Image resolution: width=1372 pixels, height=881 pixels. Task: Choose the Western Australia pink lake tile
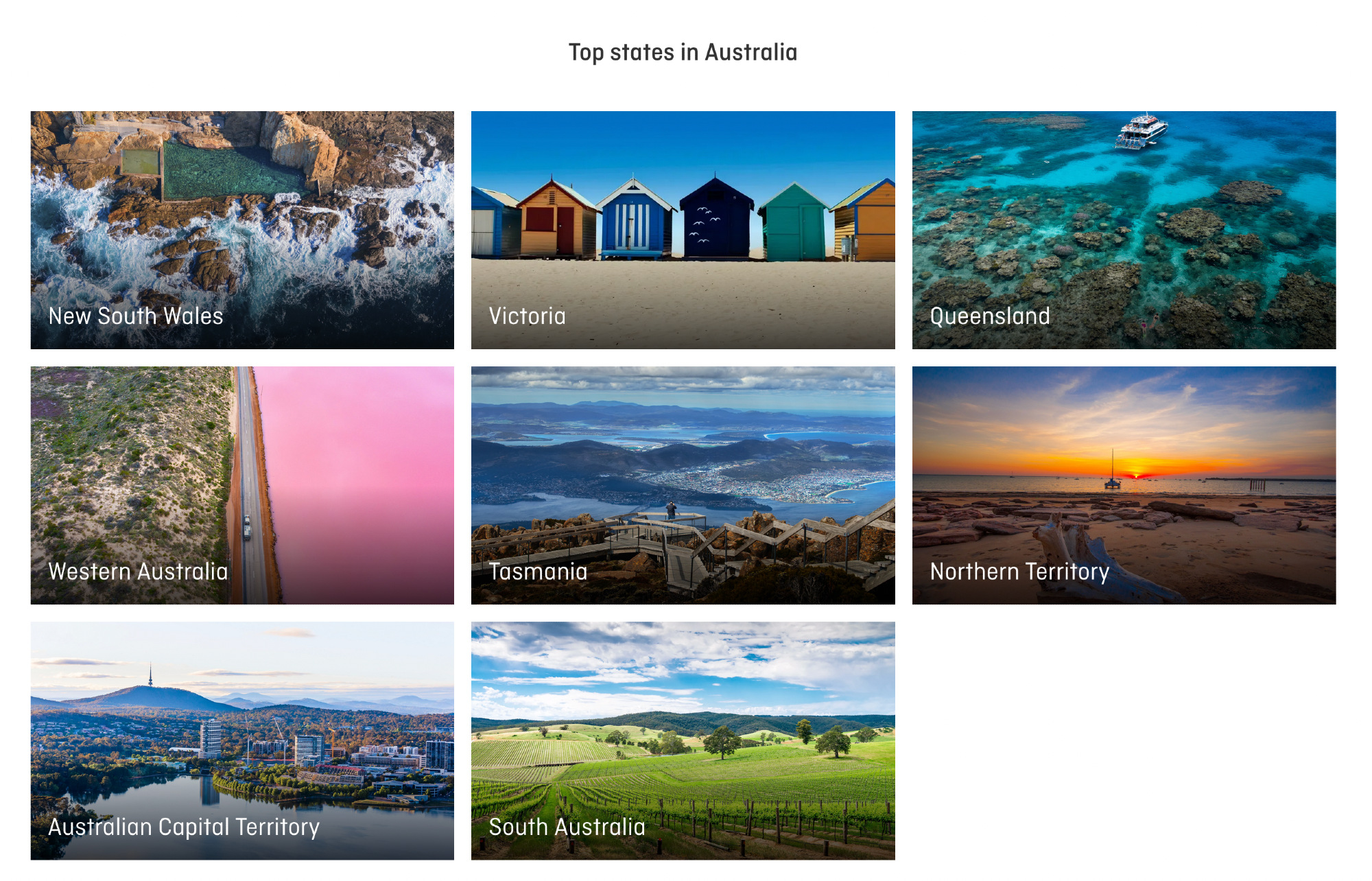point(242,485)
